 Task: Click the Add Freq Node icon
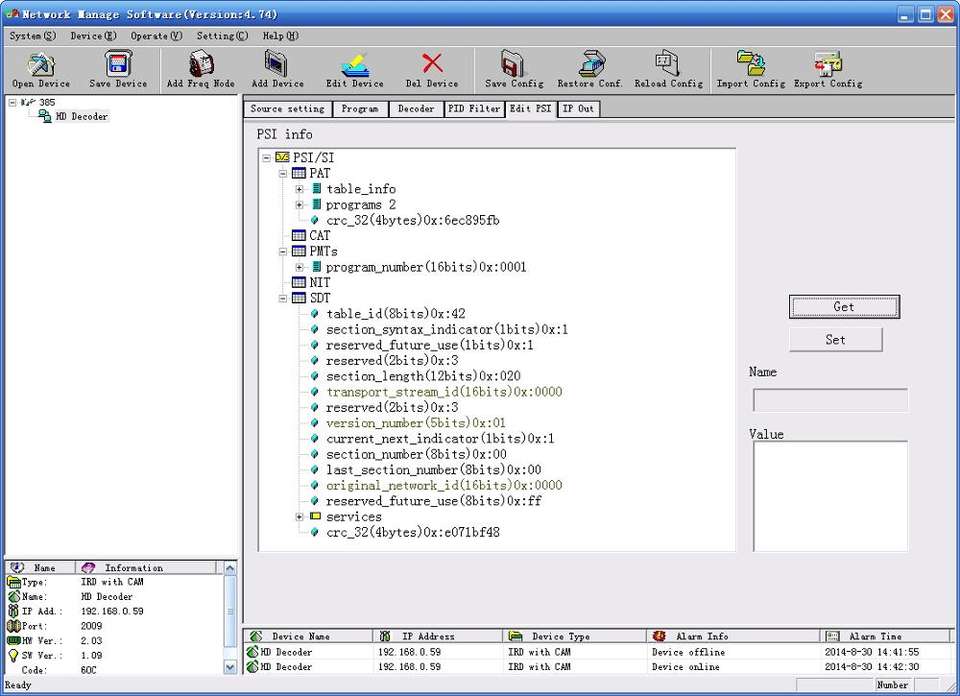pos(200,66)
